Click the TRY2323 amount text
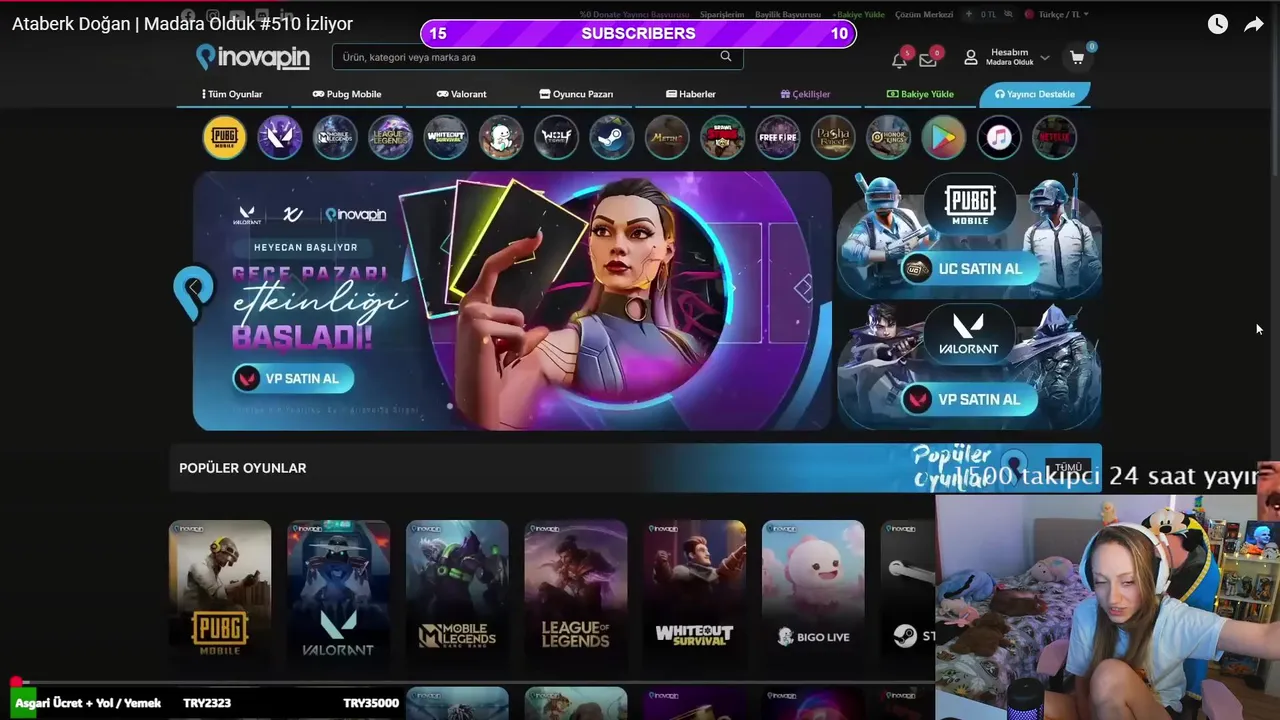 coord(207,703)
